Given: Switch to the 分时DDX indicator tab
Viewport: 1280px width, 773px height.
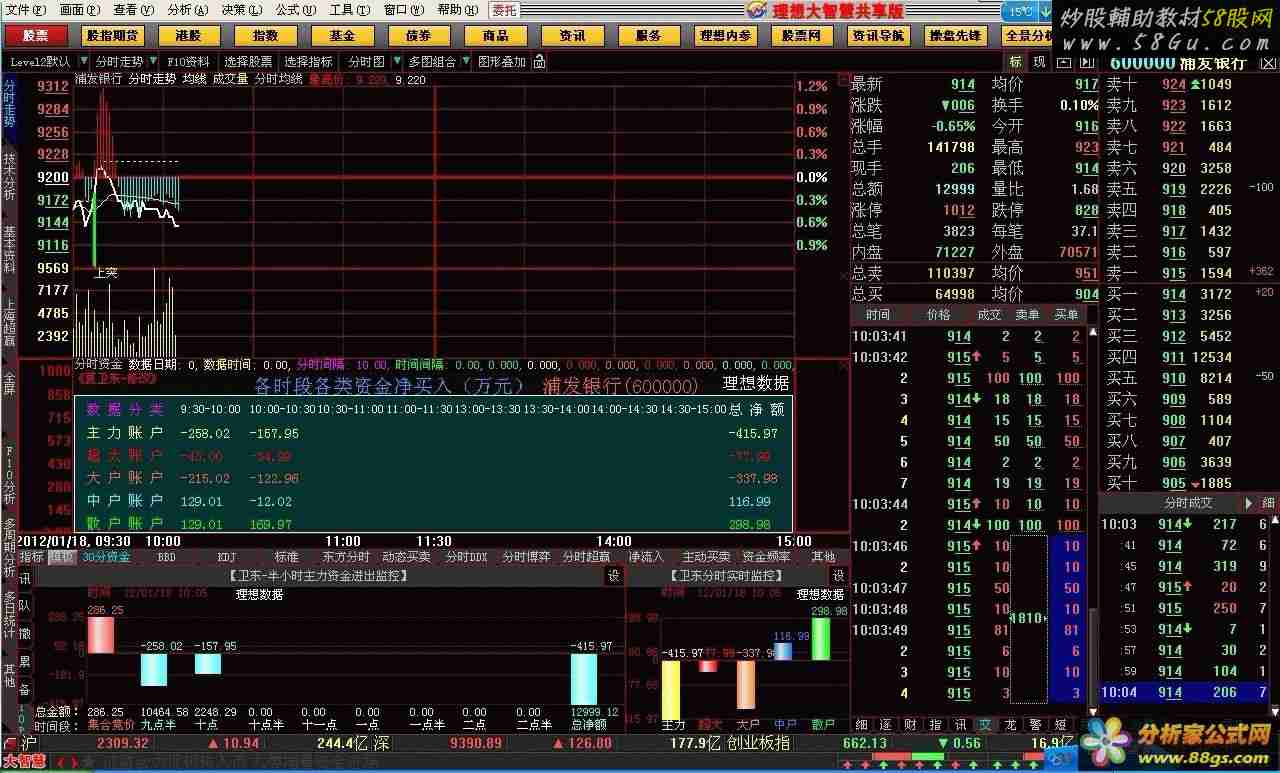Looking at the screenshot, I should (x=466, y=557).
